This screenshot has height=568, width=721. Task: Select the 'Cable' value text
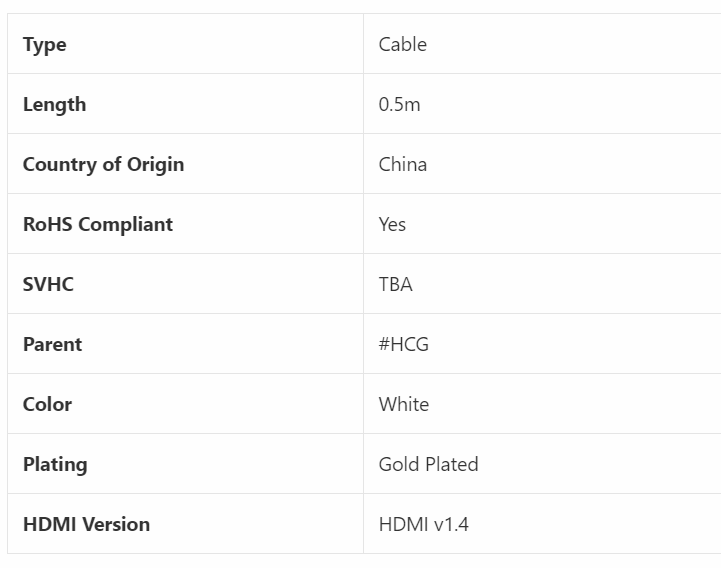(x=403, y=44)
